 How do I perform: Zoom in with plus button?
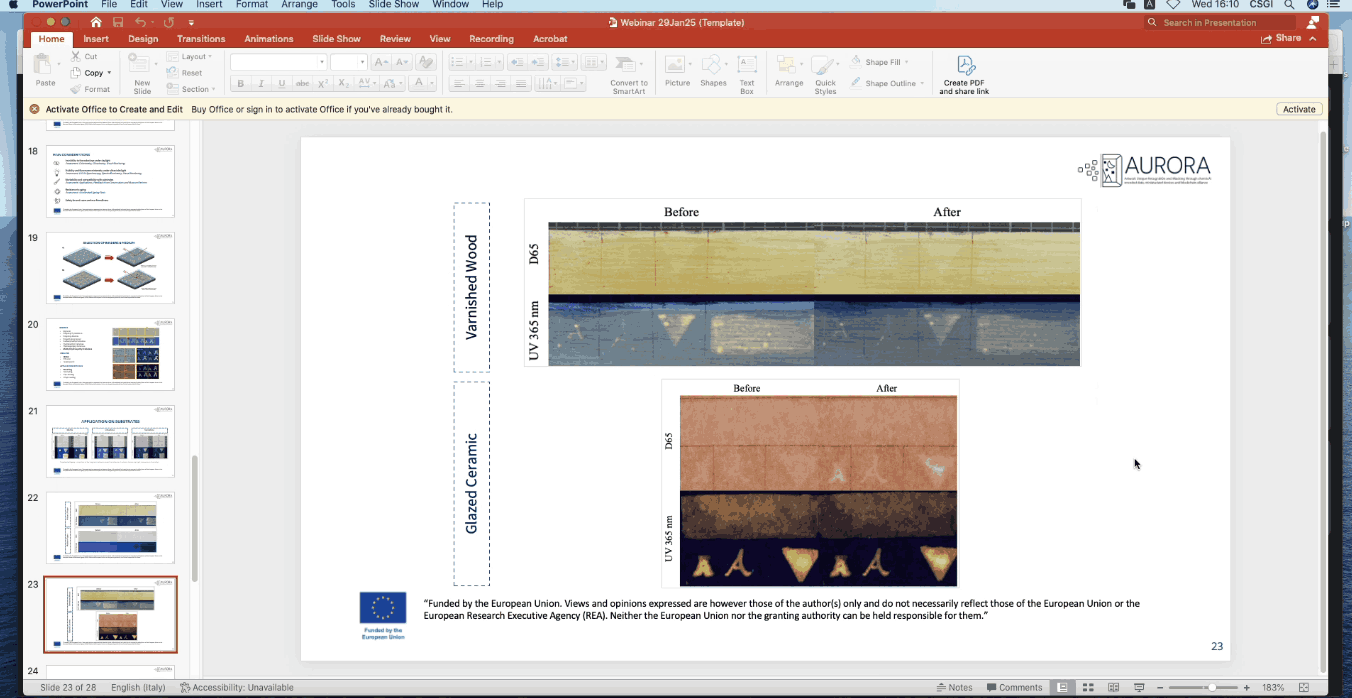coord(1247,688)
